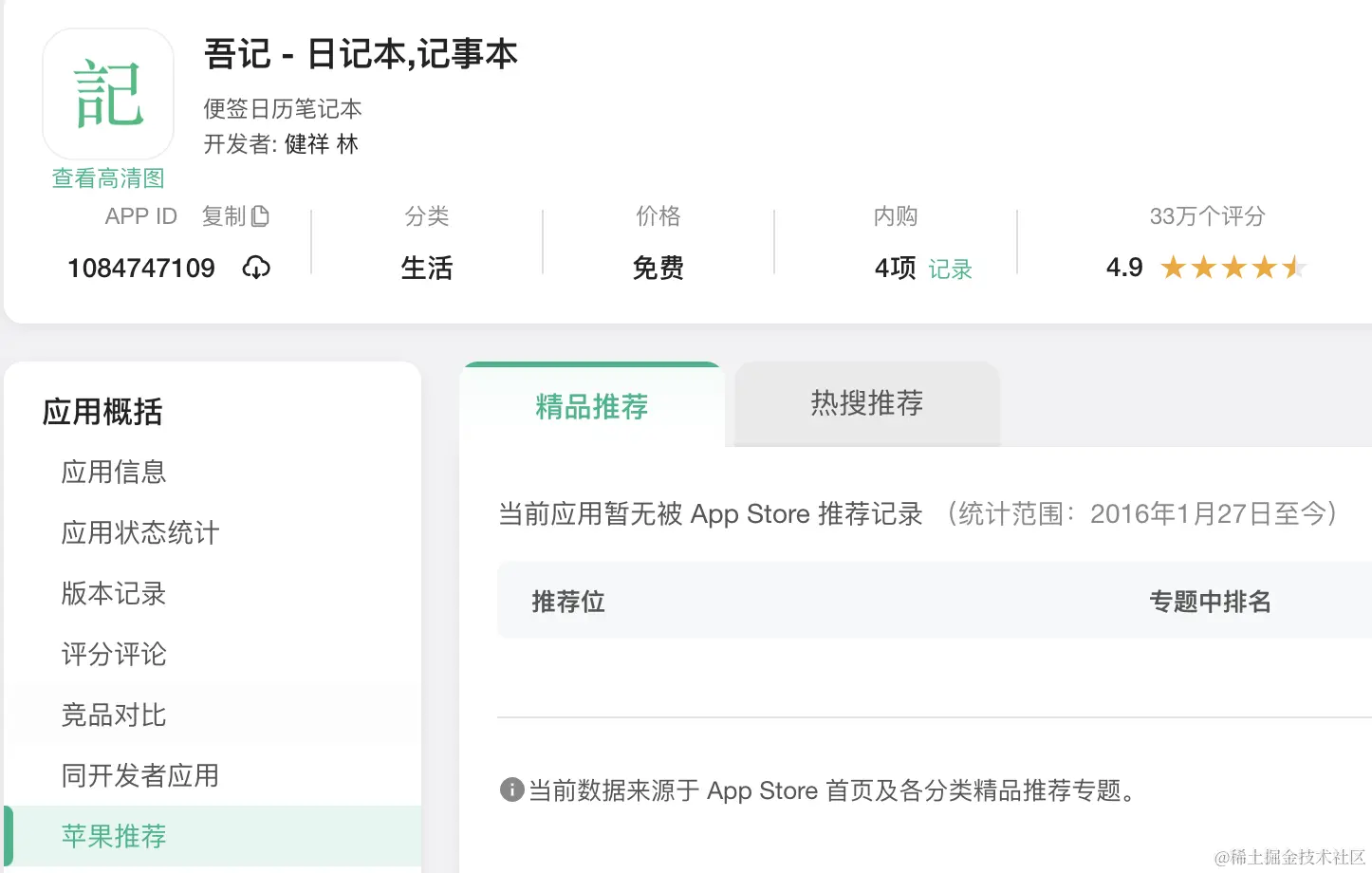Click the subtitle 便签日历笔记本
Image resolution: width=1372 pixels, height=873 pixels.
283,109
